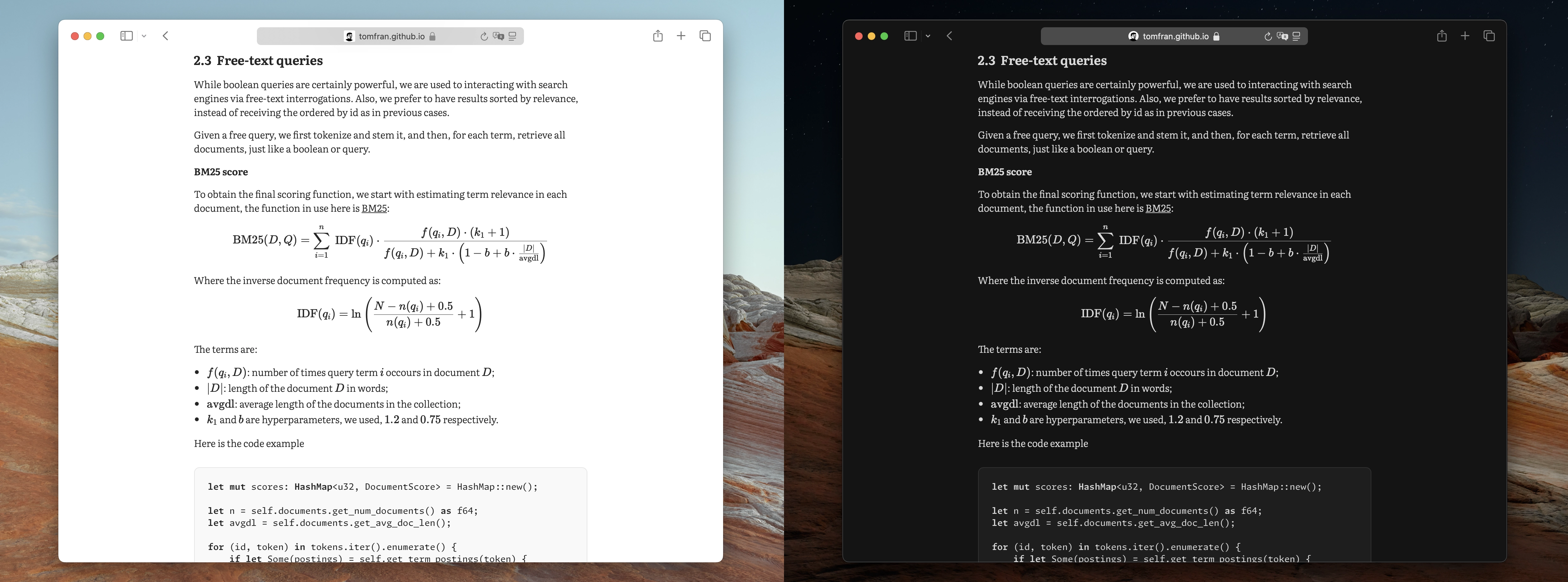1568x582 pixels.
Task: Toggle sidebar in the light Safari window
Action: pyautogui.click(x=126, y=36)
